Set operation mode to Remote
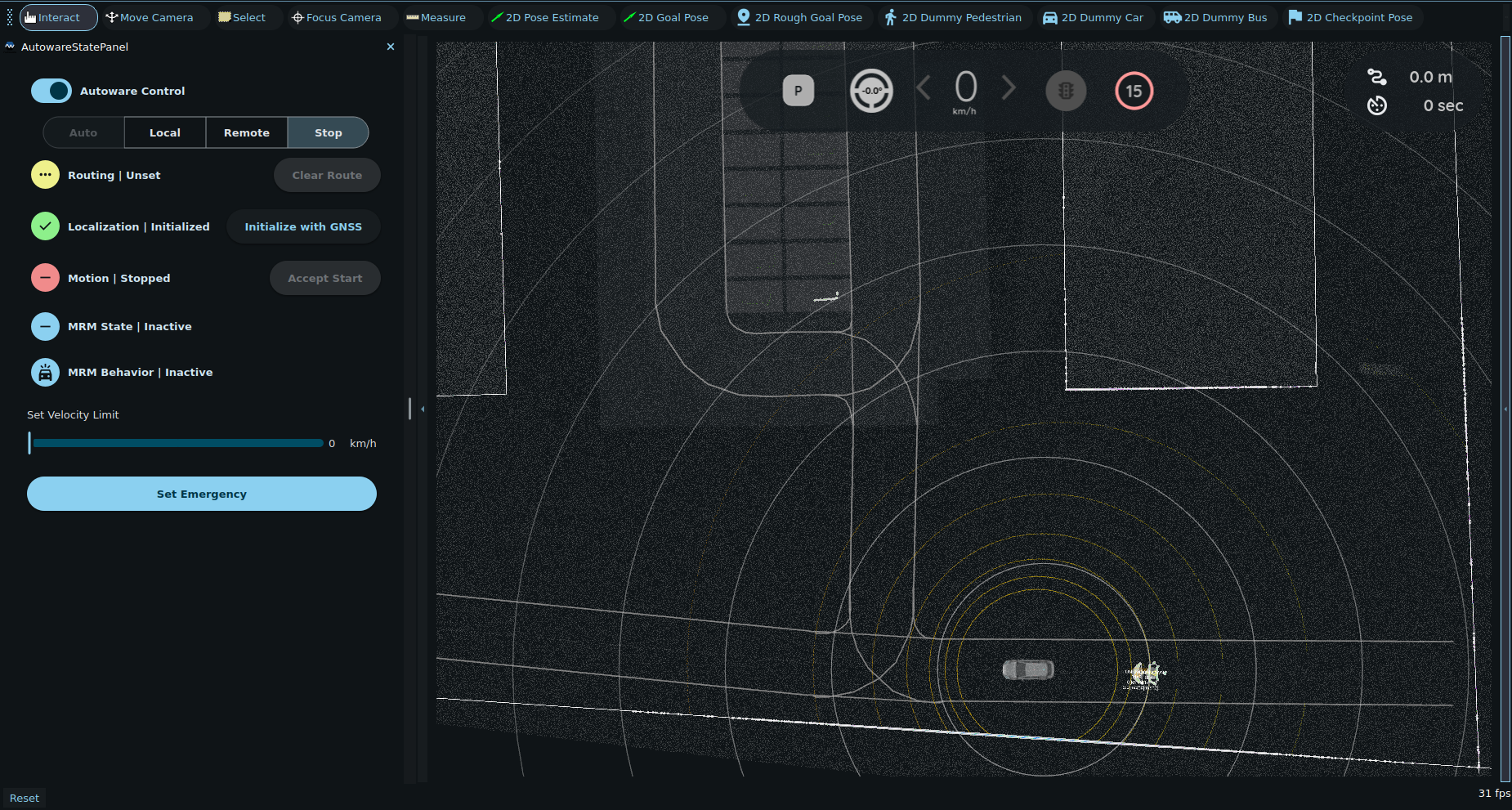Viewport: 1512px width, 810px height. (247, 132)
